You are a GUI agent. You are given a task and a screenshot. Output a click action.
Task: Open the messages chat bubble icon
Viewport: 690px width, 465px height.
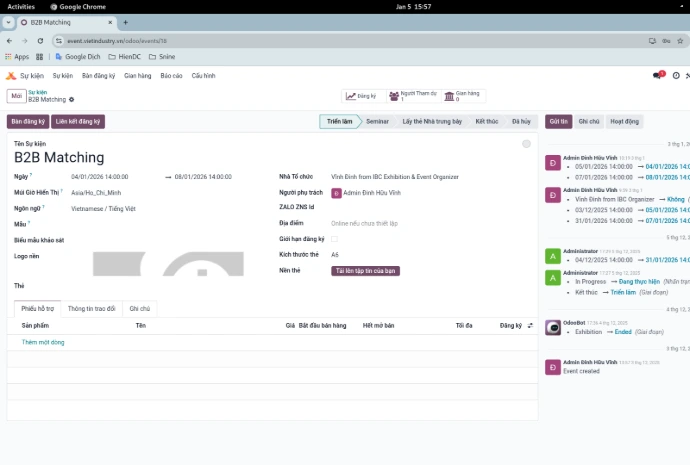pos(658,75)
